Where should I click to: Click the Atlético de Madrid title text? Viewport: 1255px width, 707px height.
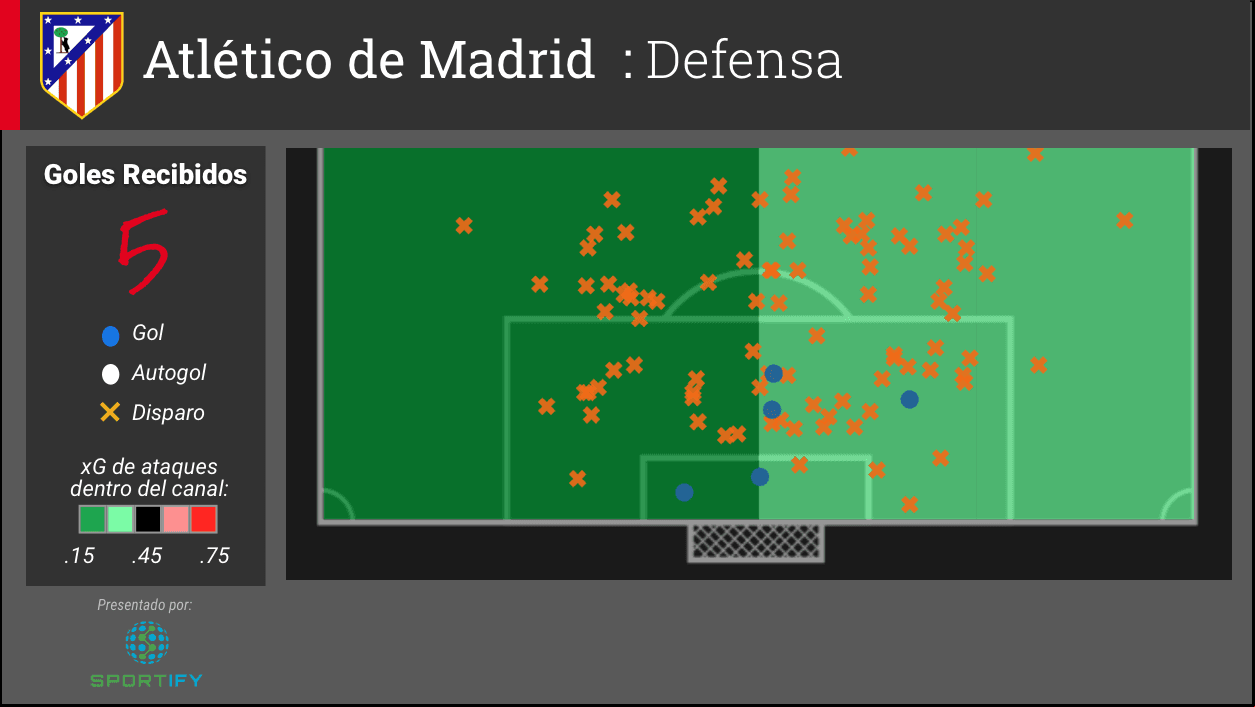(370, 60)
